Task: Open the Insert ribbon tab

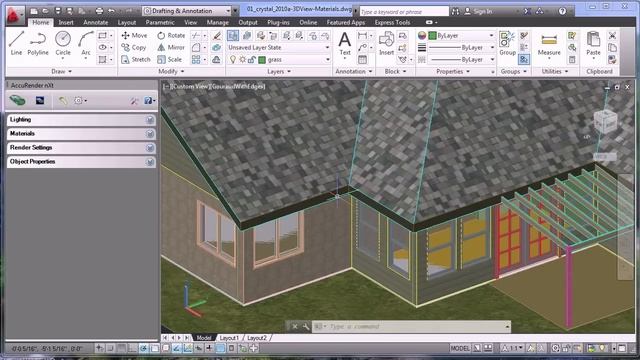Action: (x=66, y=22)
